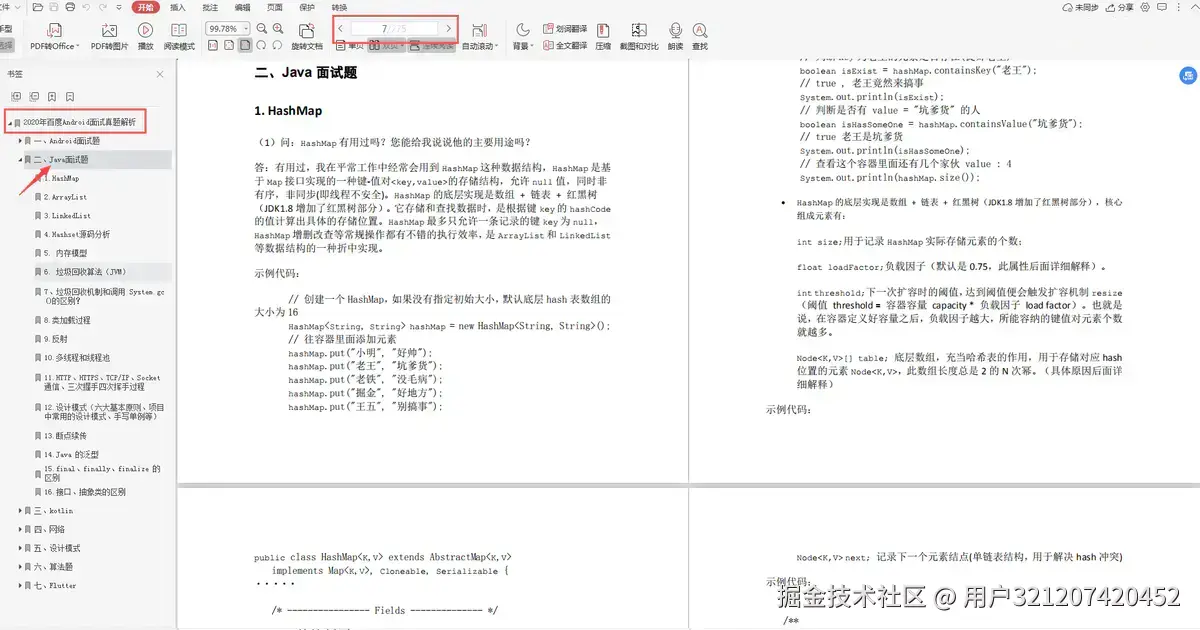Switch to the 转换 ribbon tab
The height and width of the screenshot is (630, 1200).
(339, 7)
